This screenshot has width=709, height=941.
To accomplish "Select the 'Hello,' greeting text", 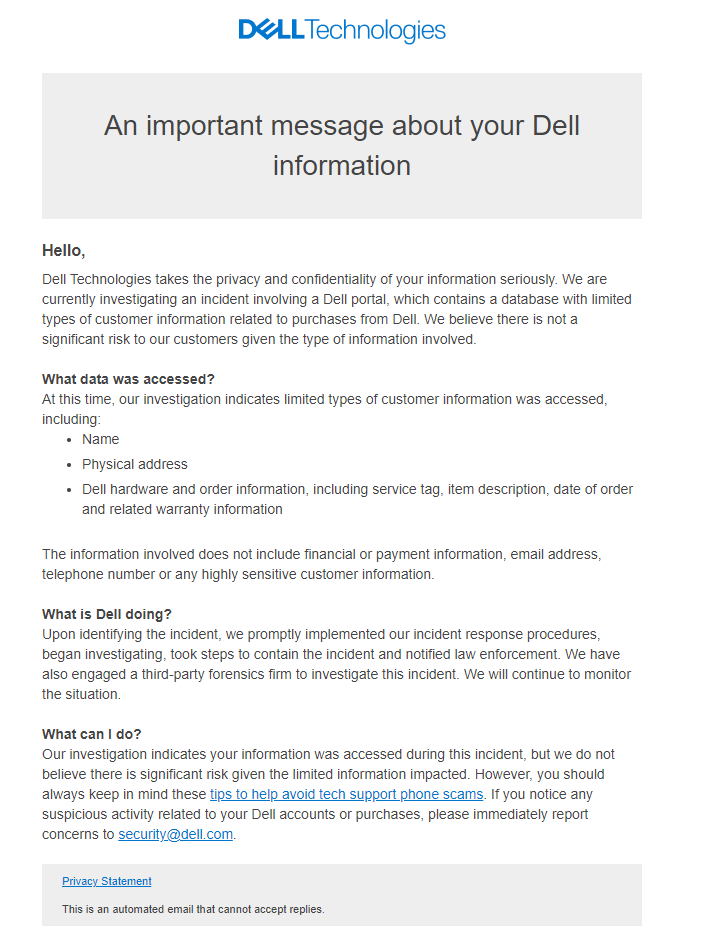I will pyautogui.click(x=64, y=250).
